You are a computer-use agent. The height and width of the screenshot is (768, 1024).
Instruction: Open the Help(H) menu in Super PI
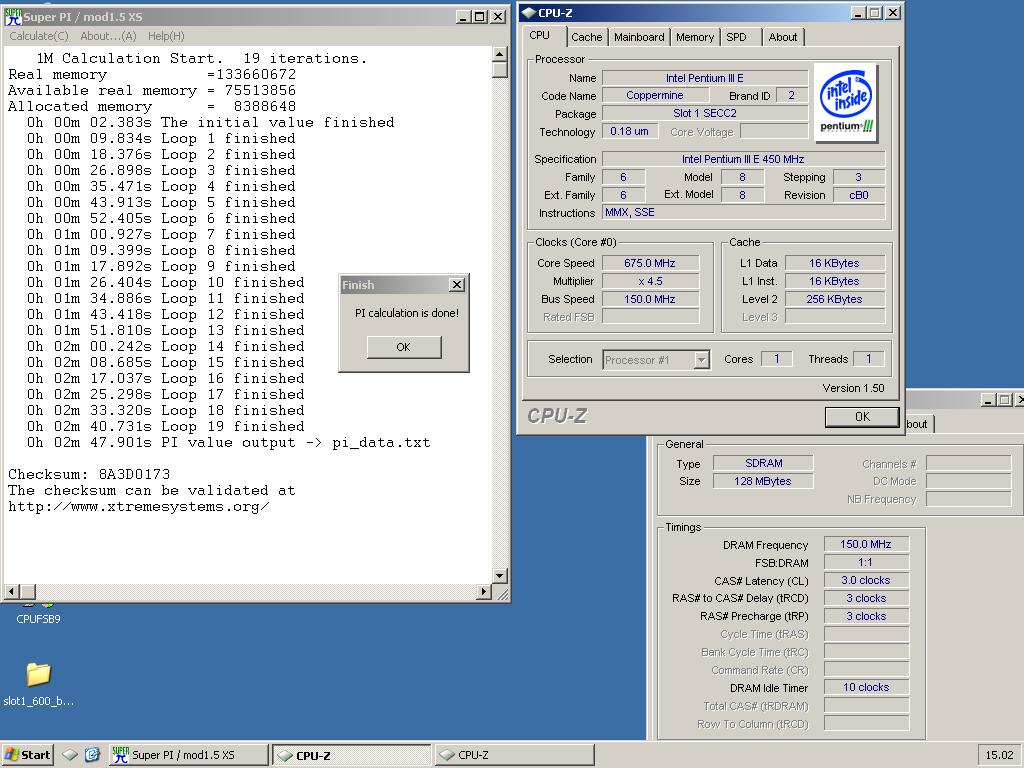166,36
